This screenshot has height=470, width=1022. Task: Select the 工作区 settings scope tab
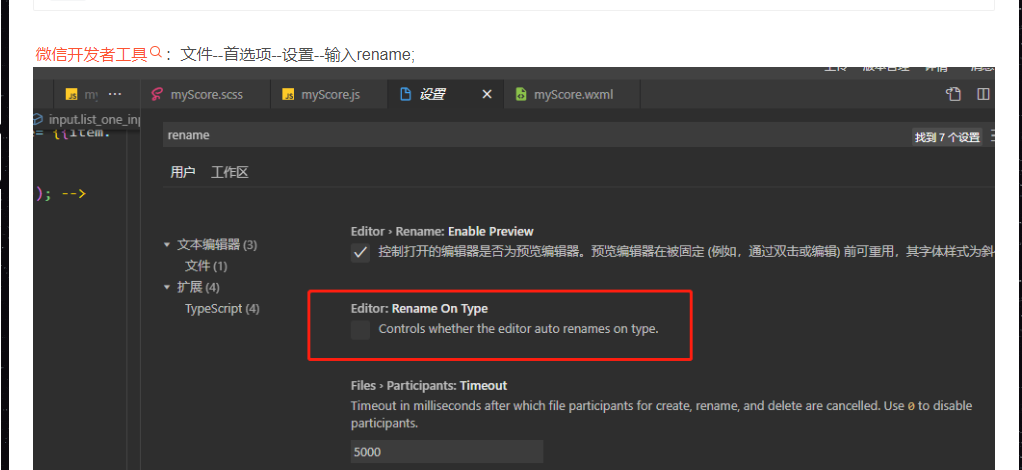[229, 172]
